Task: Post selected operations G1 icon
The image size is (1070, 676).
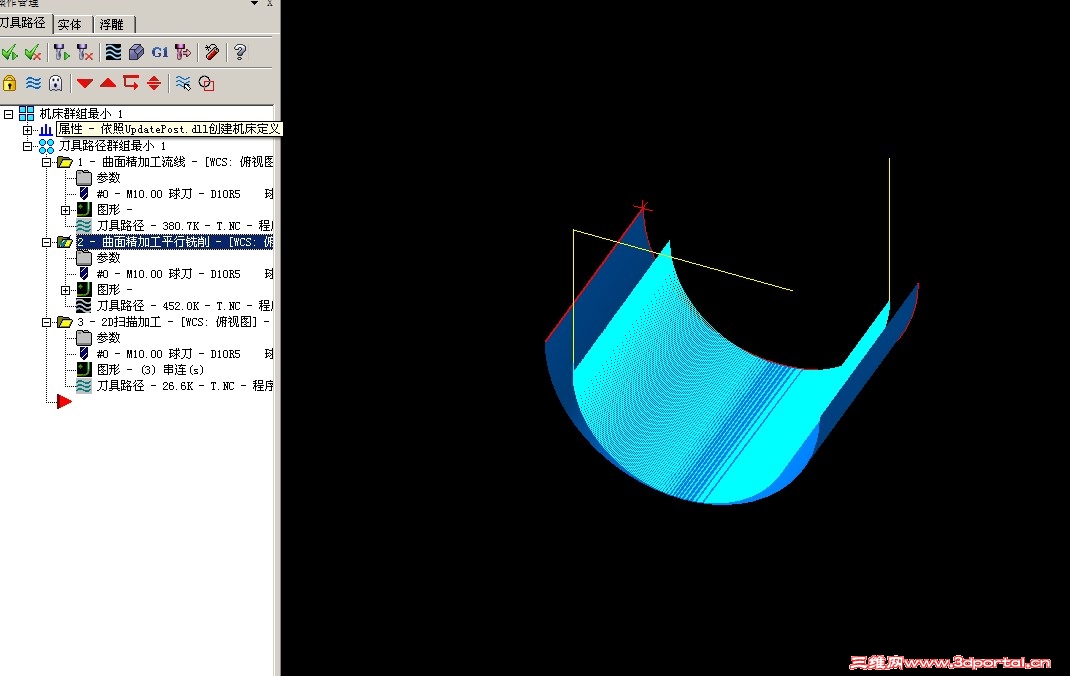Action: pos(160,52)
